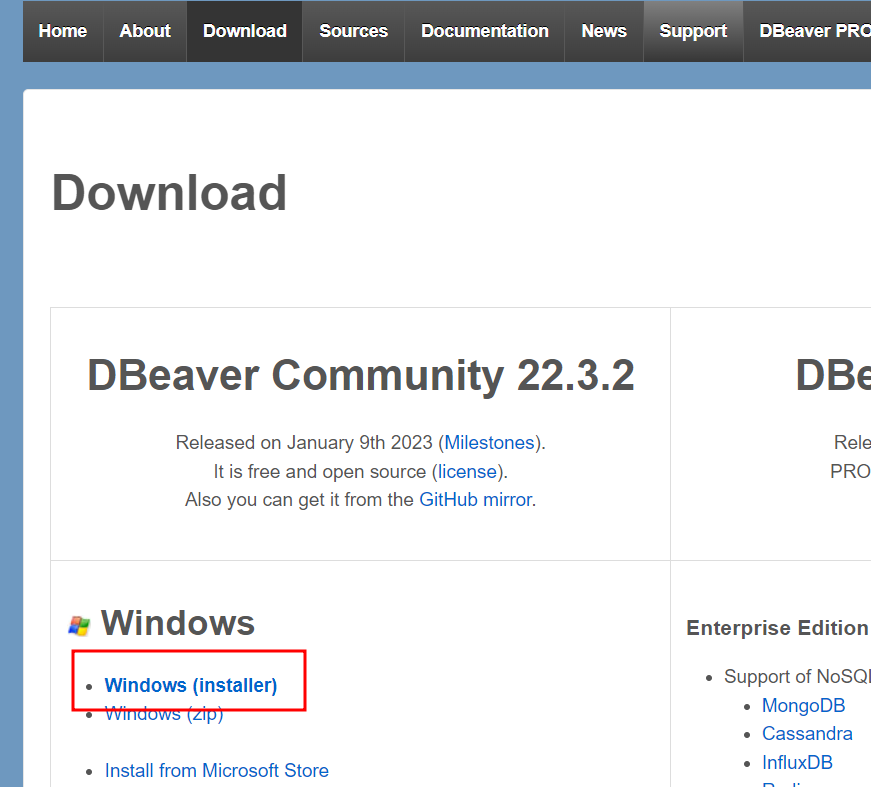Screen dimensions: 871x787
Task: Click the DBeaver Community 22.3.2 heading
Action: (x=361, y=376)
